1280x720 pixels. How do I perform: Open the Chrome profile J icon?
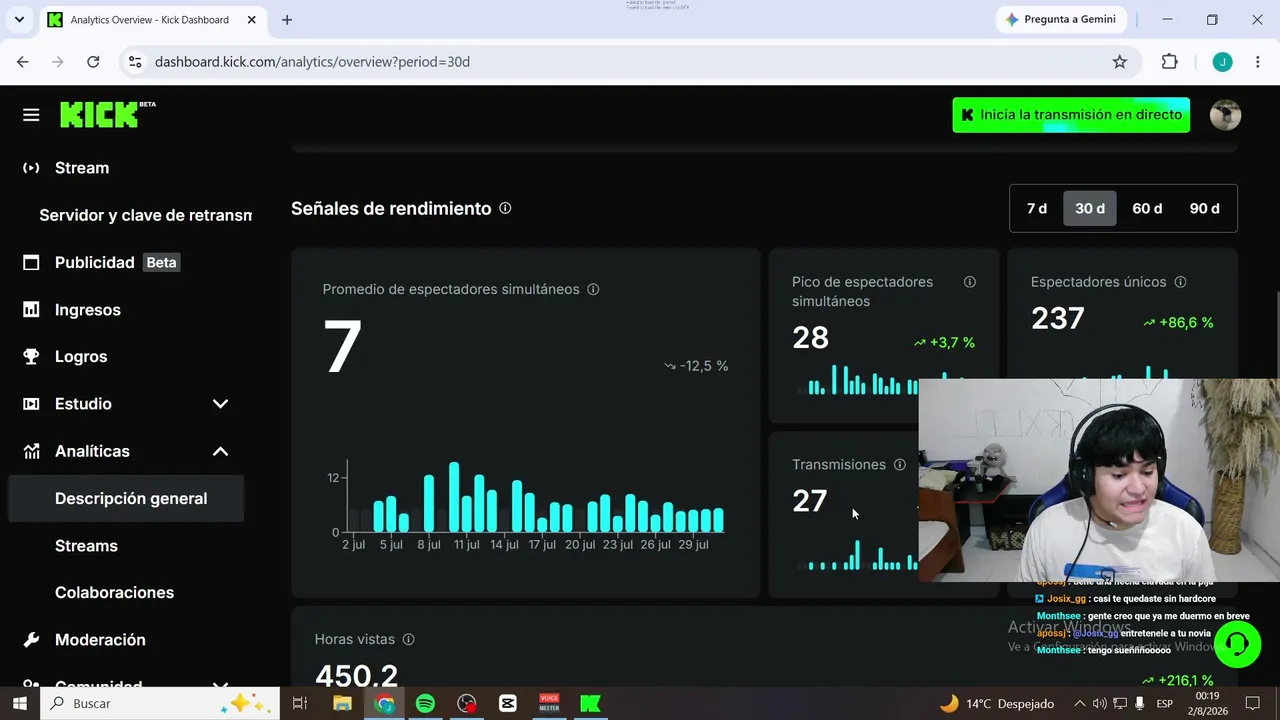click(x=1222, y=62)
